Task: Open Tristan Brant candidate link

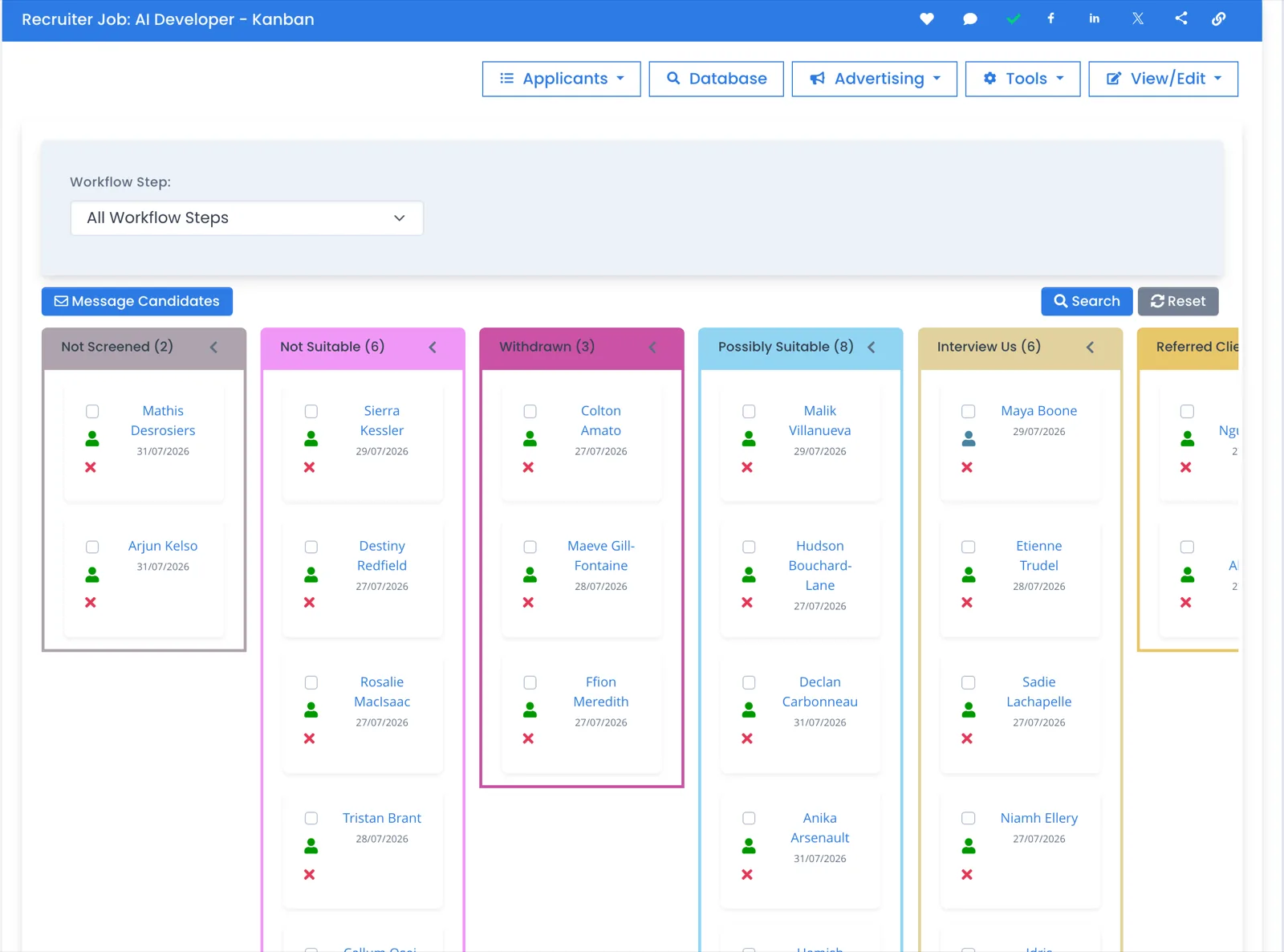Action: (x=382, y=818)
